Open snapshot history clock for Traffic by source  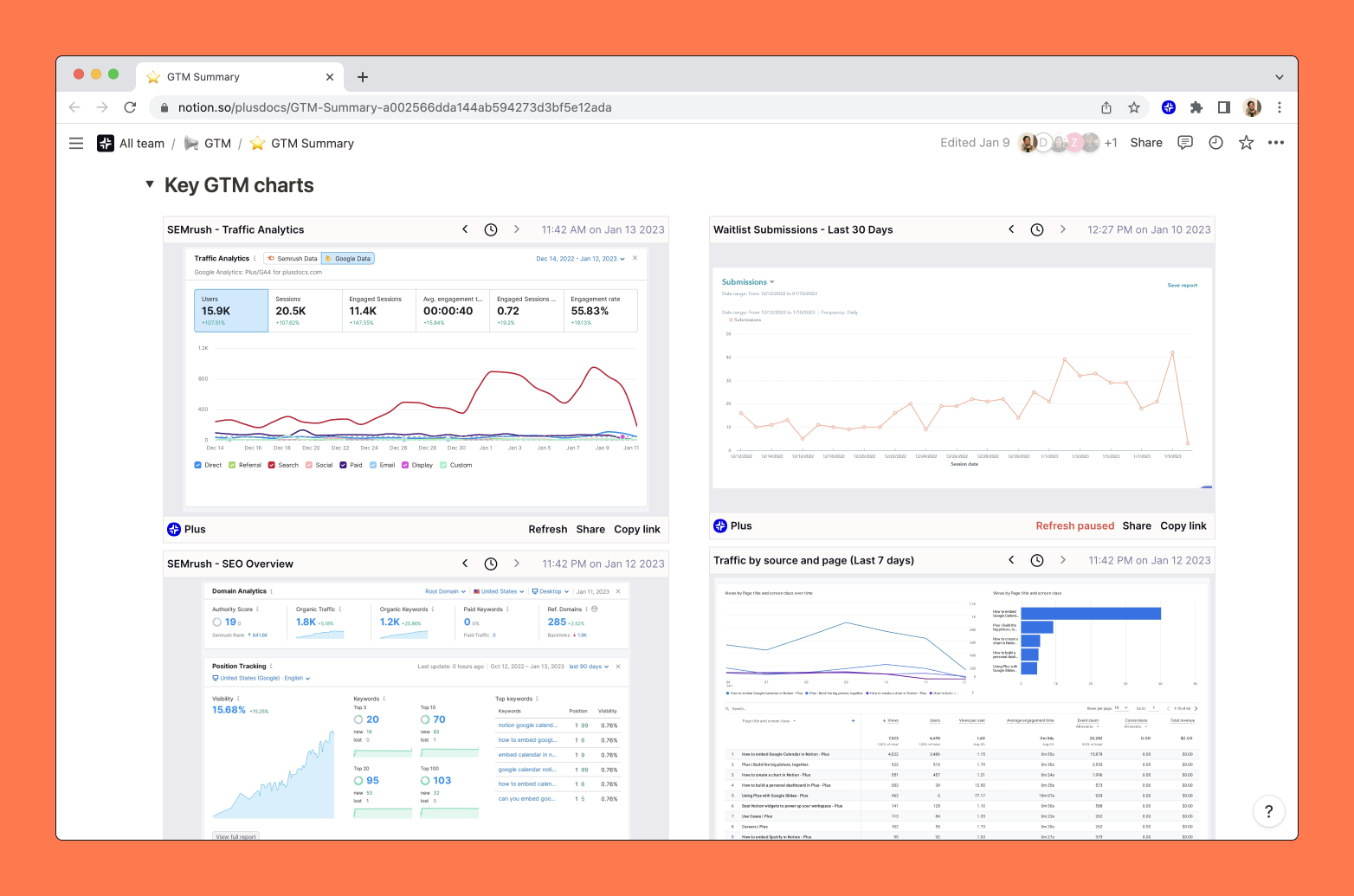pyautogui.click(x=1037, y=560)
